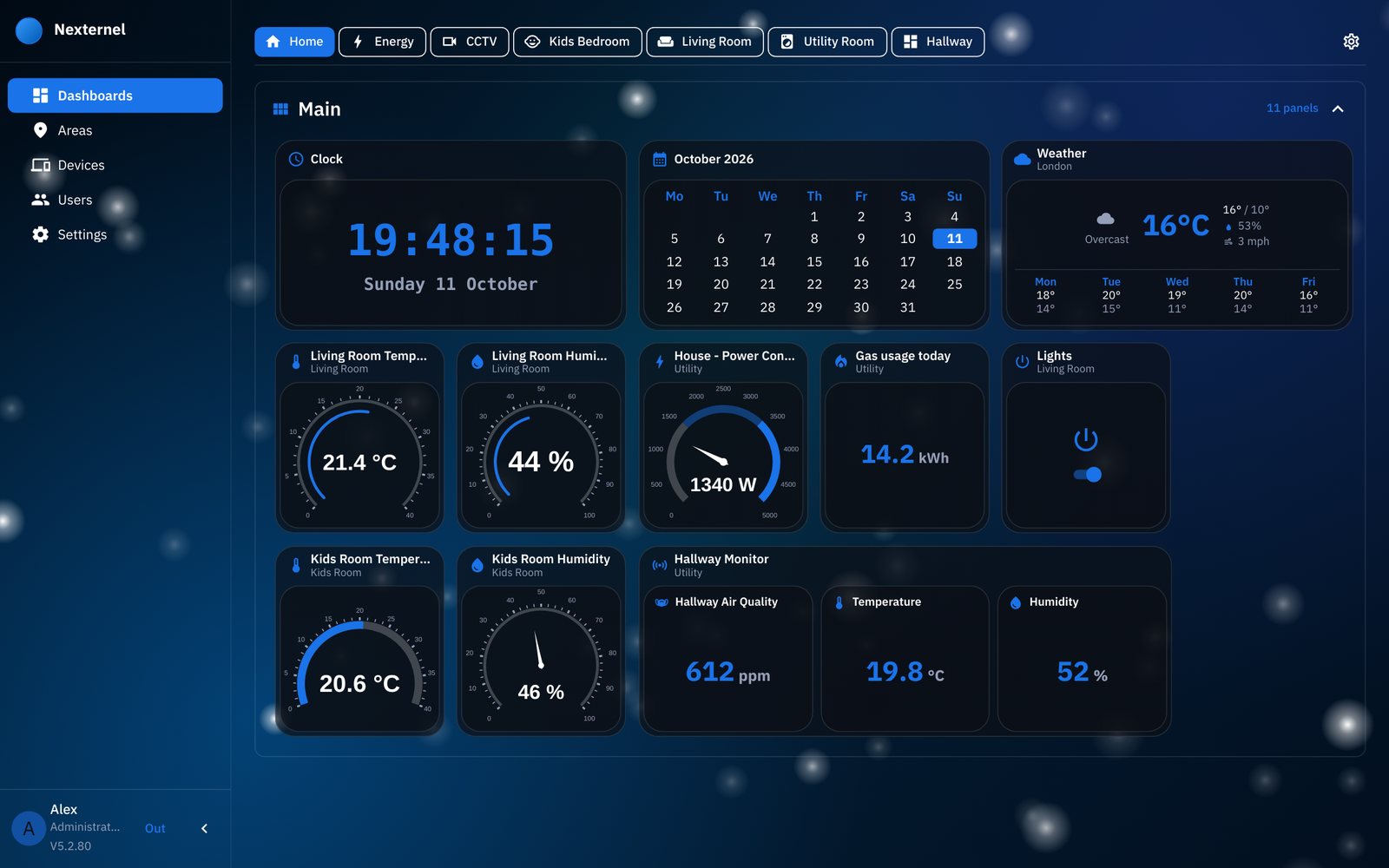Click Alex's user avatar
This screenshot has height=868, width=1389.
pos(29,828)
